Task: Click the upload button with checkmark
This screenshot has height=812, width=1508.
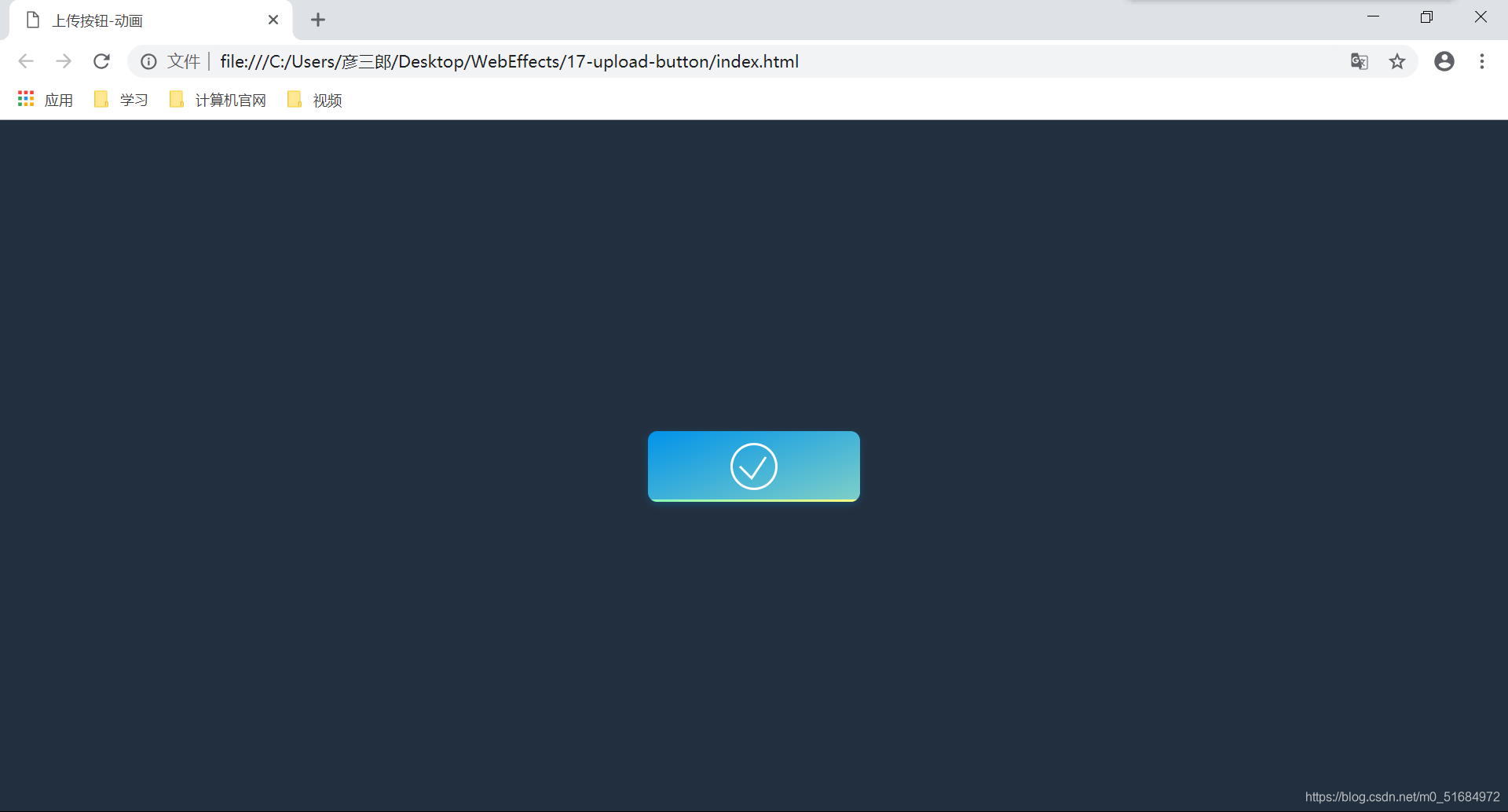Action: click(754, 466)
